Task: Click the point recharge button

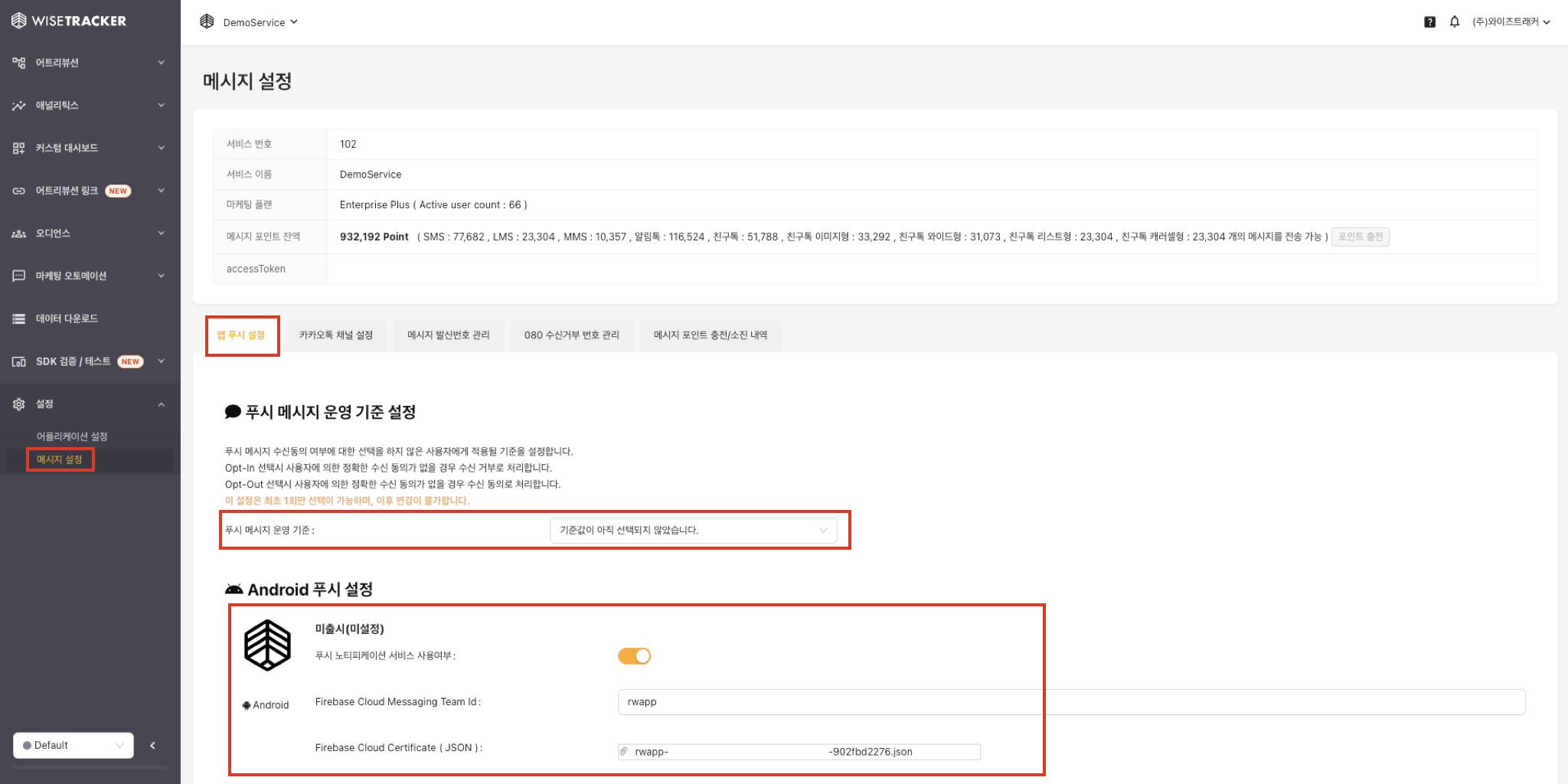Action: coord(1360,237)
